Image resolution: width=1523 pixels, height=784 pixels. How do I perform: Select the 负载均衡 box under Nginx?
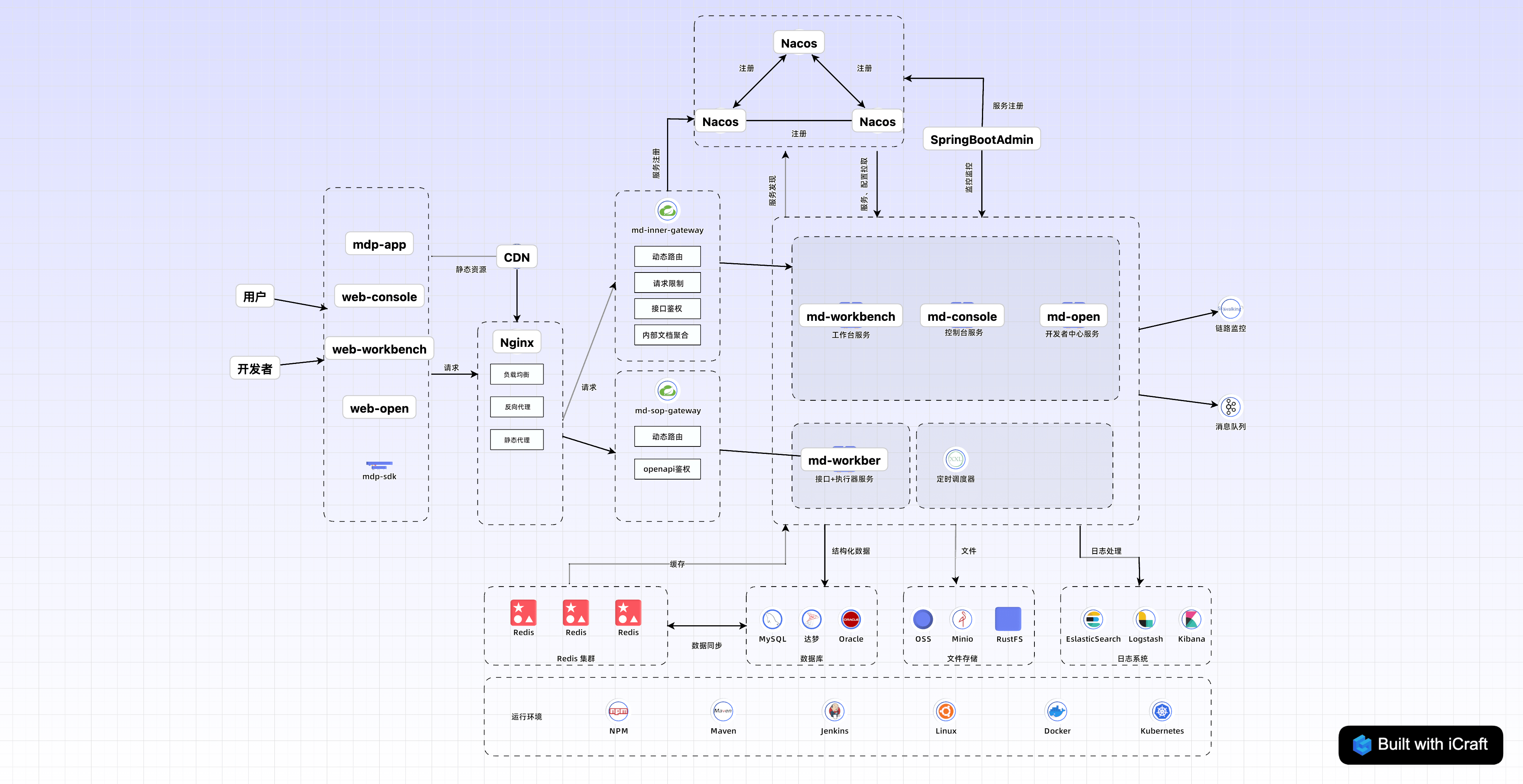[x=517, y=374]
